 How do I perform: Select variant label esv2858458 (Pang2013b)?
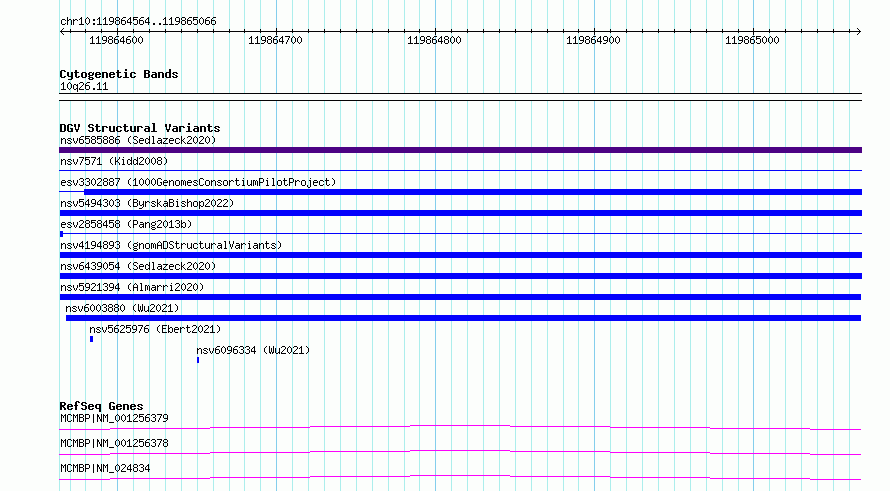point(126,224)
